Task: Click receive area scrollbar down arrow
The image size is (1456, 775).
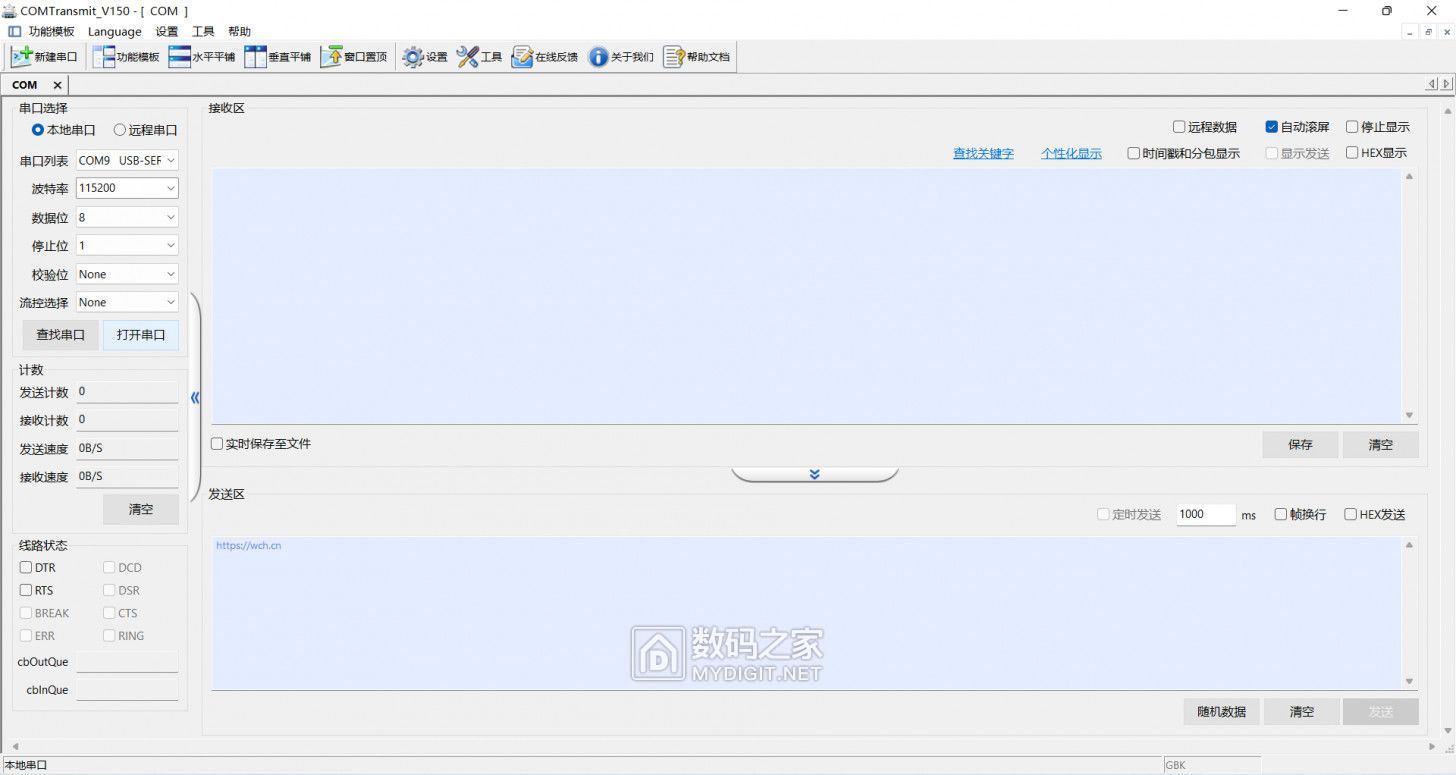Action: click(1409, 415)
